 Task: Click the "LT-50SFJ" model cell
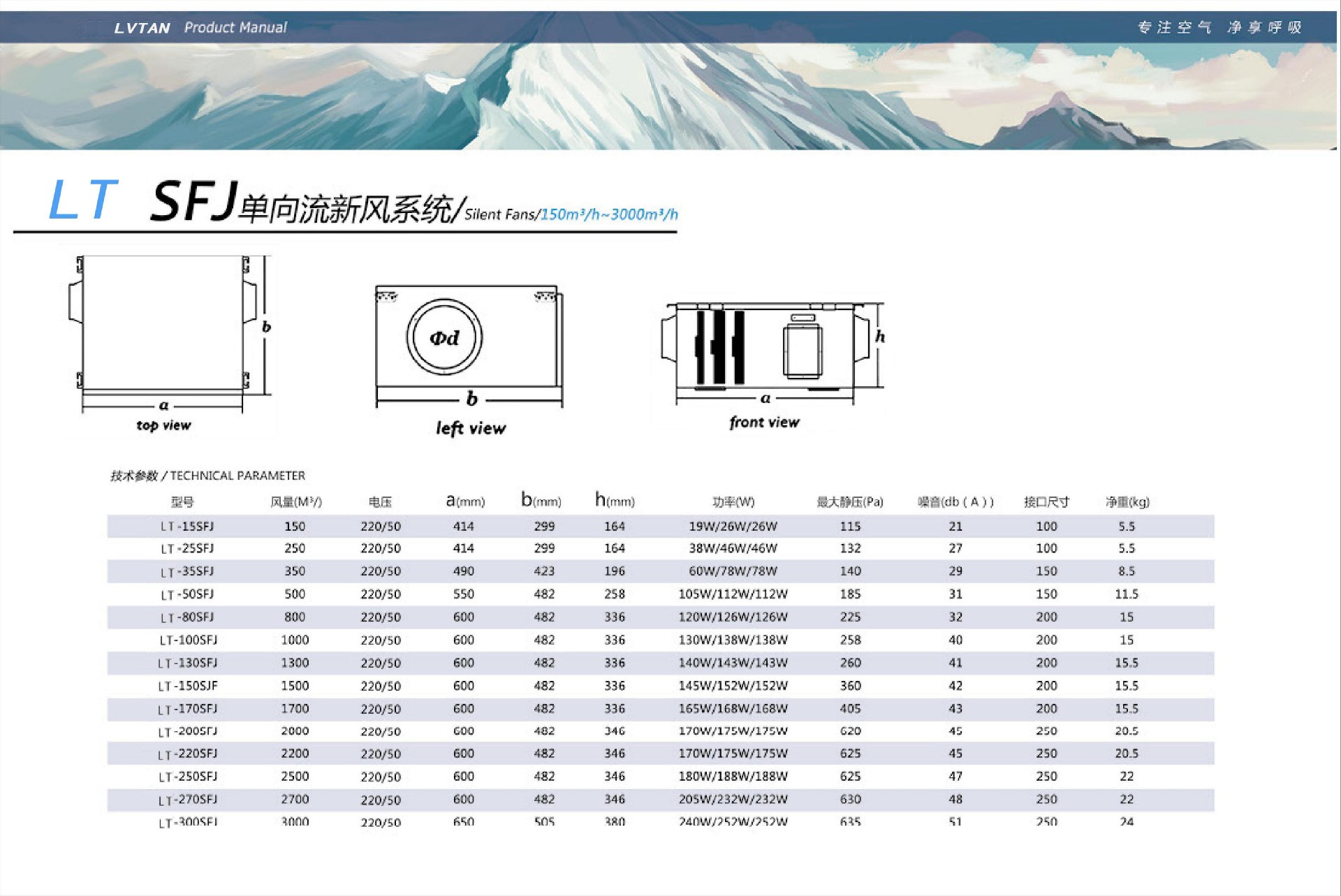[x=187, y=595]
